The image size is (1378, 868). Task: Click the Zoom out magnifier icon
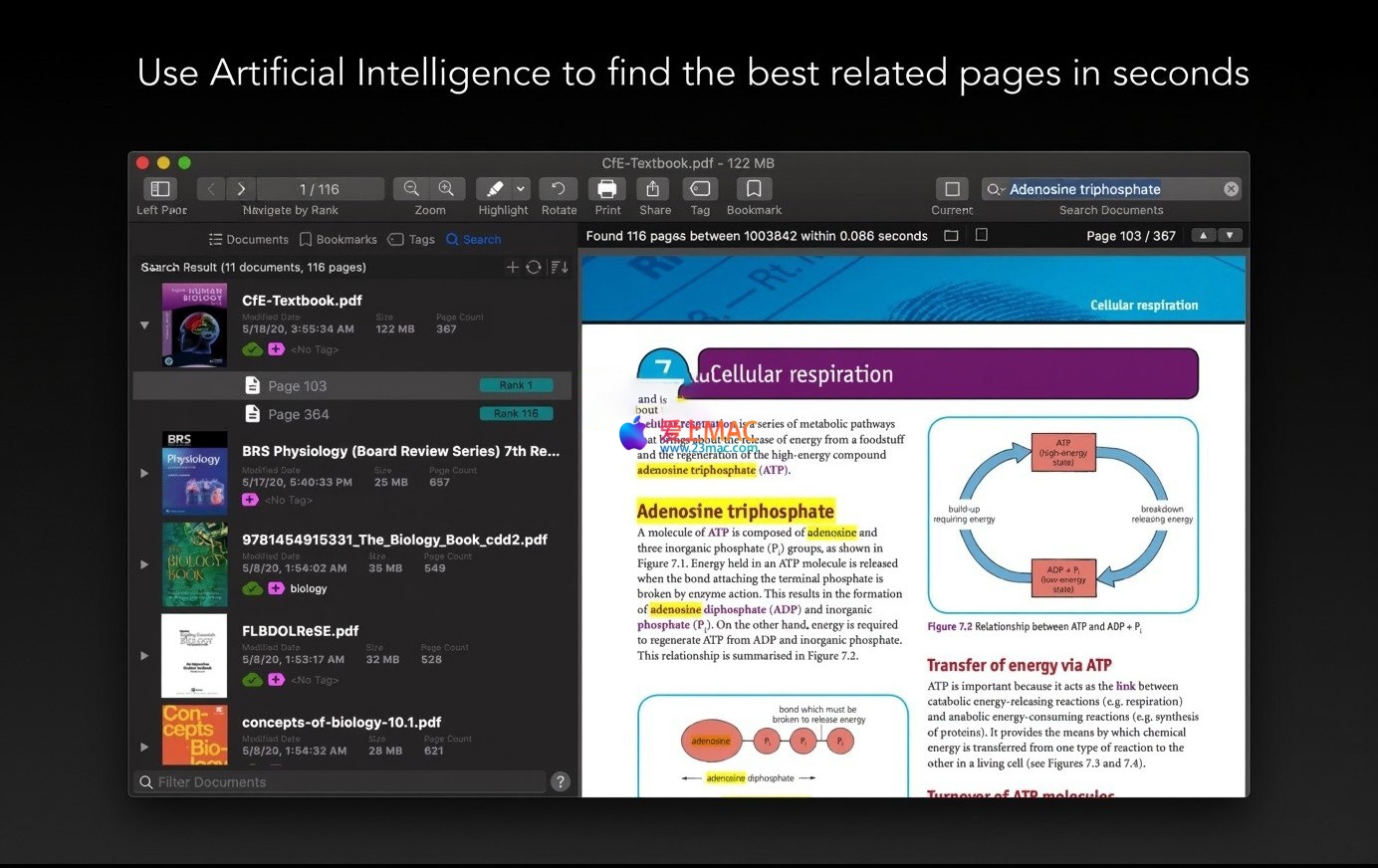coord(410,189)
